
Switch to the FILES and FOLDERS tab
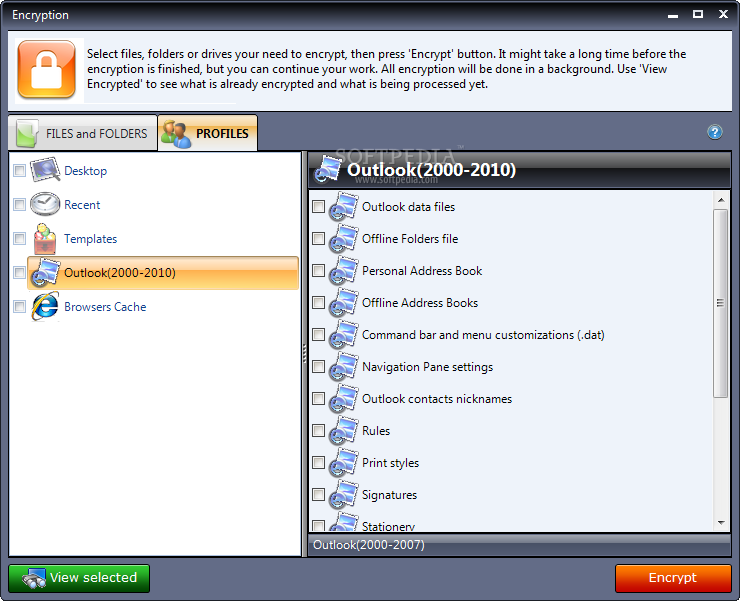[x=83, y=134]
